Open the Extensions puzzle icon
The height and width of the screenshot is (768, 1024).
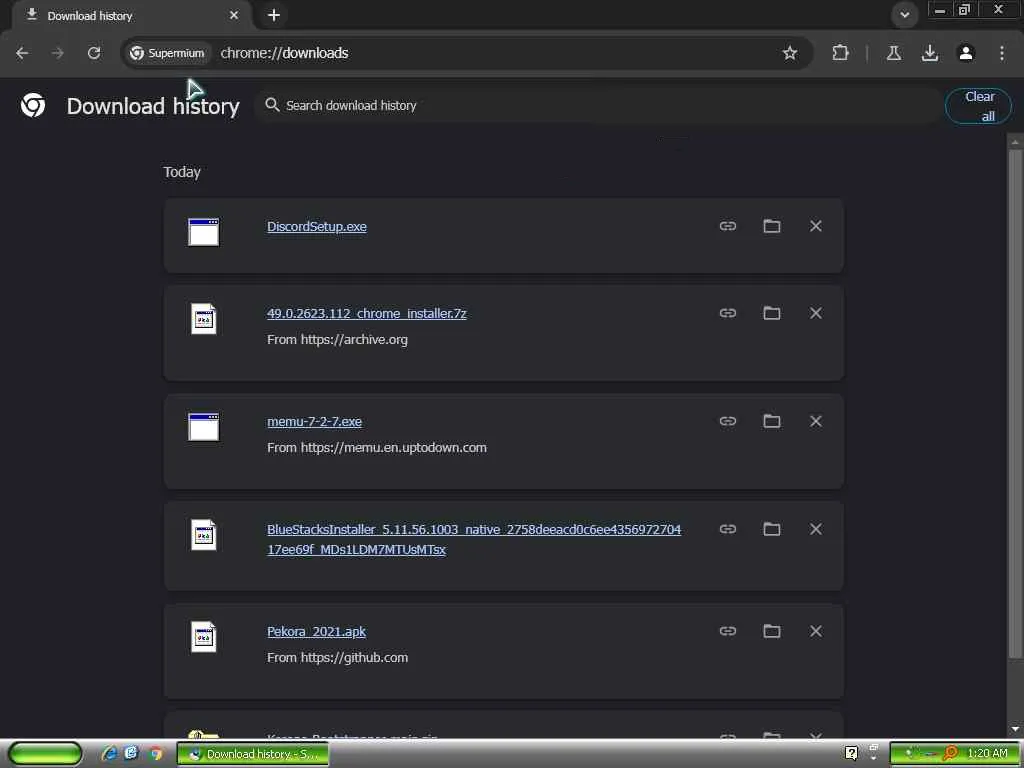(840, 53)
